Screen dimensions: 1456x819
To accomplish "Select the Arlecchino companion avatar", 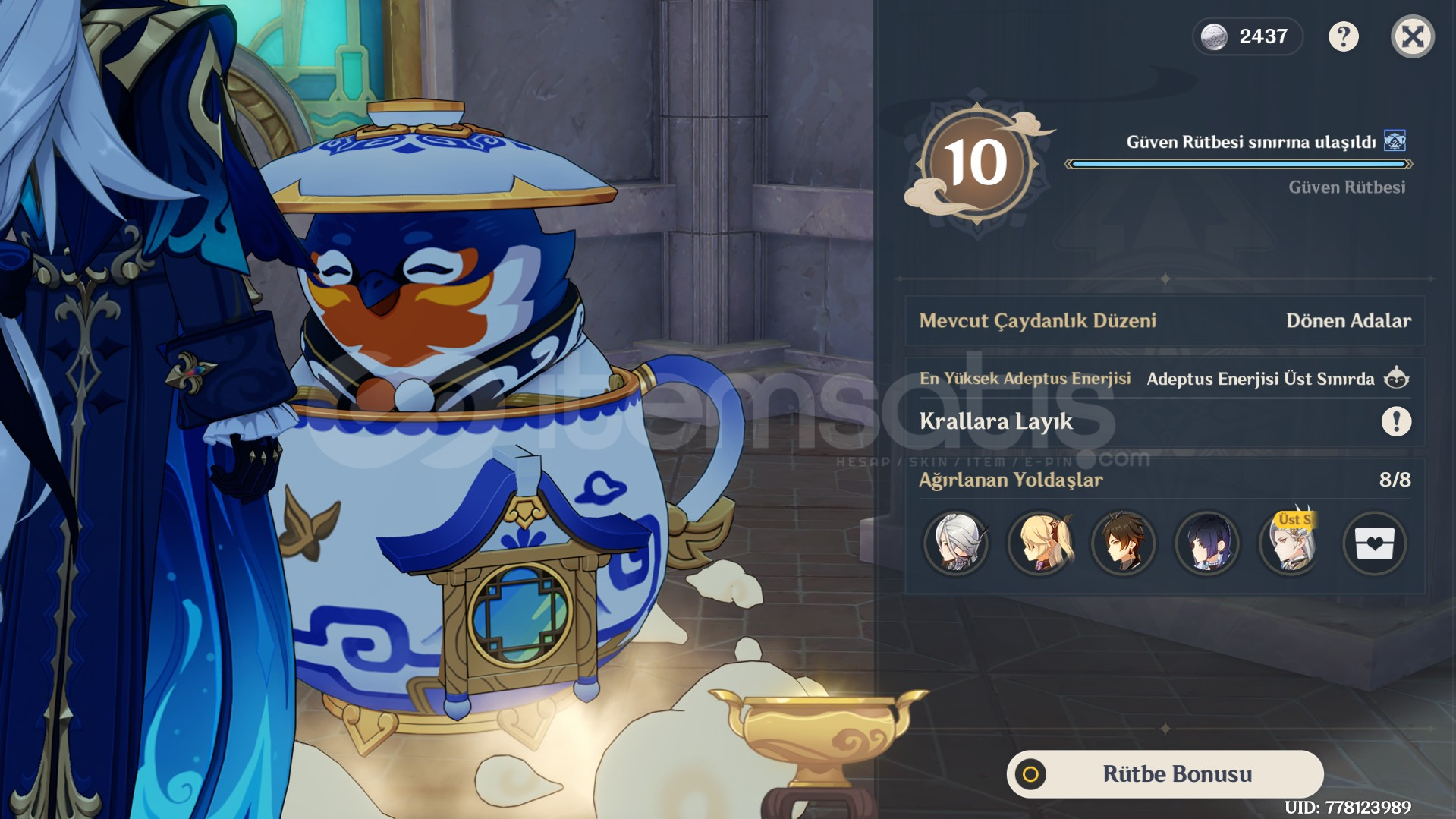I will (956, 543).
